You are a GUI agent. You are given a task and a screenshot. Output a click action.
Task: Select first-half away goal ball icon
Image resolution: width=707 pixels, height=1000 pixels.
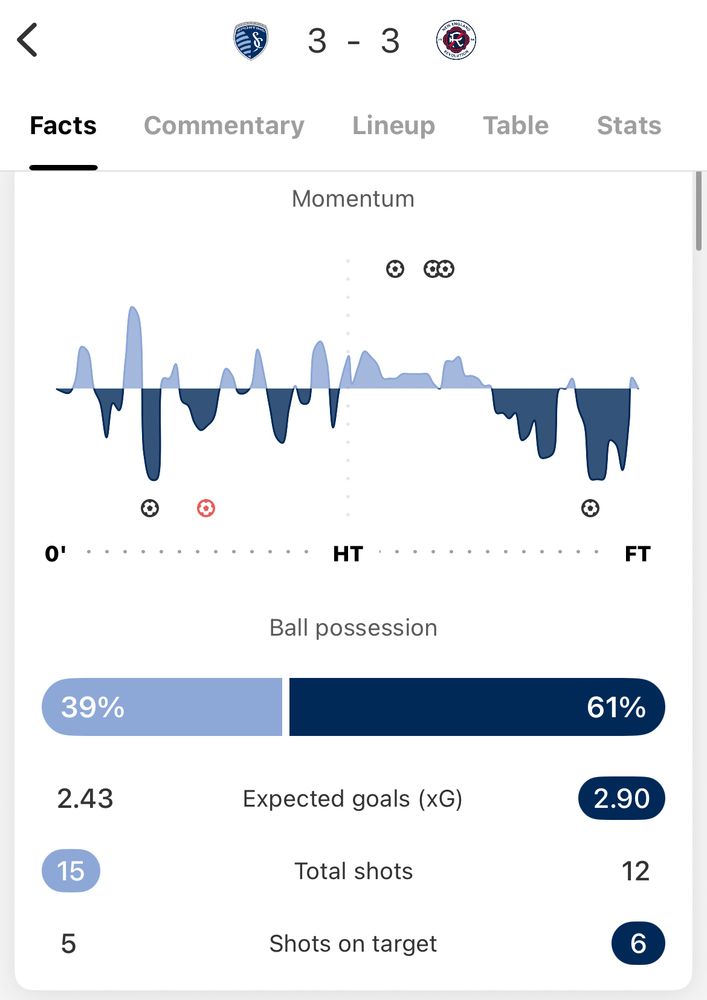point(150,508)
